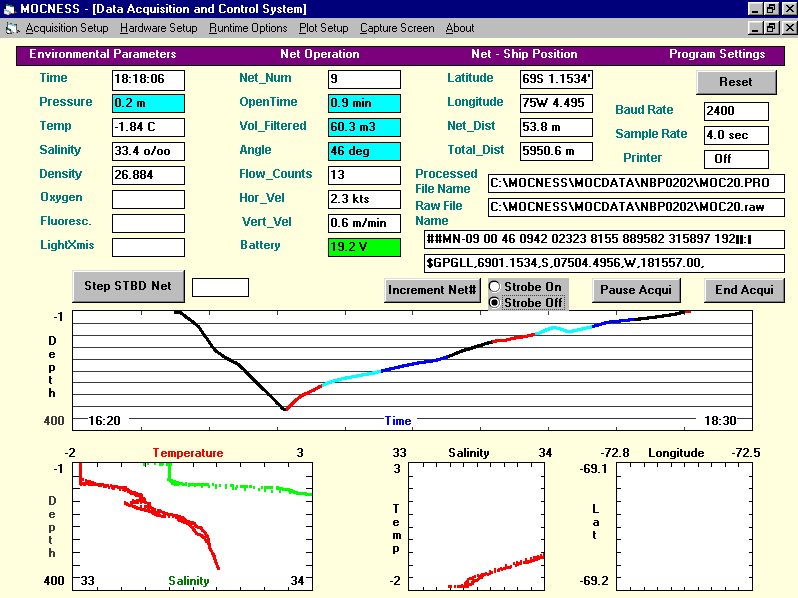Click the Salinity field showing 33.4 o/oo
Image resolution: width=798 pixels, height=598 pixels.
pos(148,151)
